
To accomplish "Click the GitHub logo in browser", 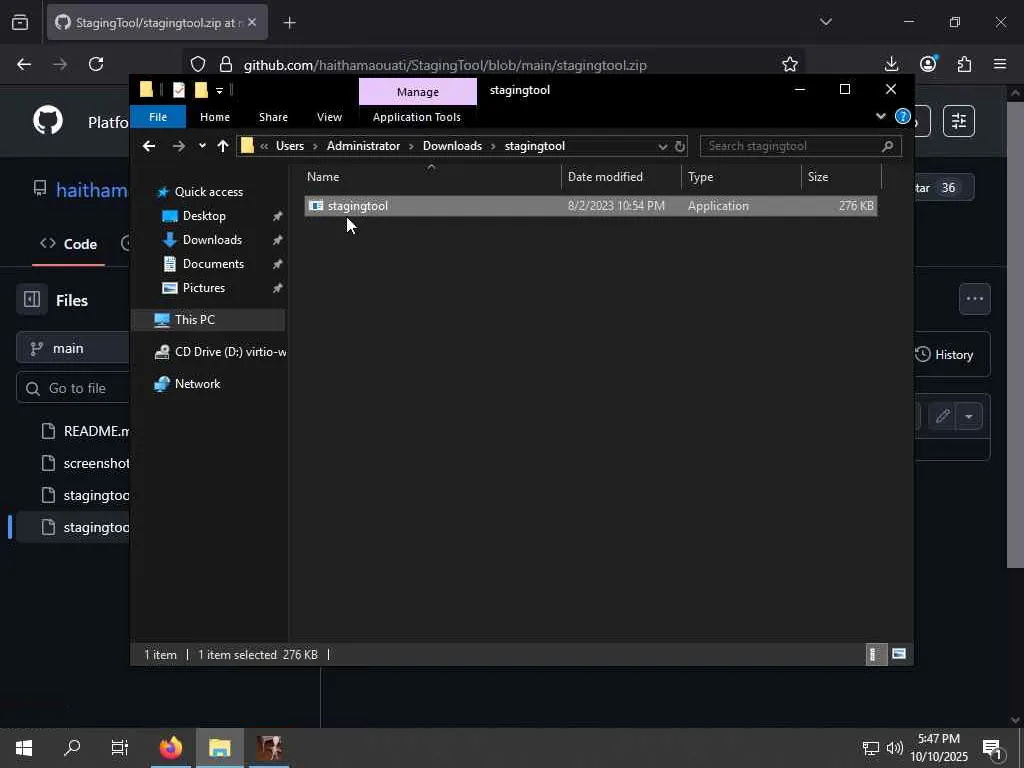I will tap(48, 120).
